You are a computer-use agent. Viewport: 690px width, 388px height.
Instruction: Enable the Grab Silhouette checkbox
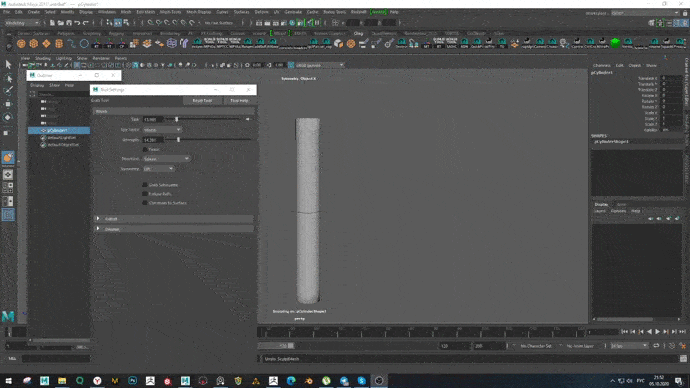tap(145, 185)
